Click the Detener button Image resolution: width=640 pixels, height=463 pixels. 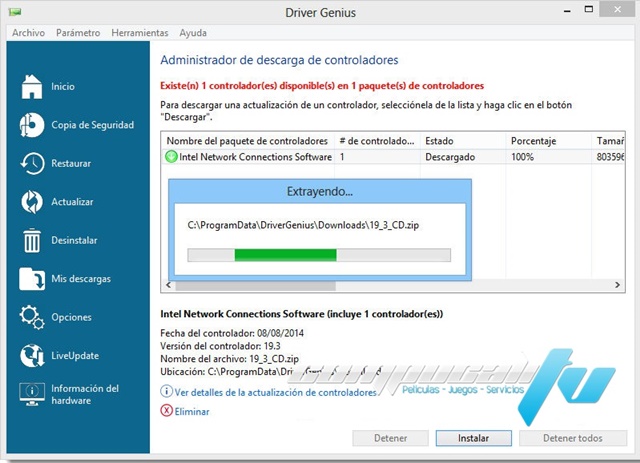(x=391, y=438)
